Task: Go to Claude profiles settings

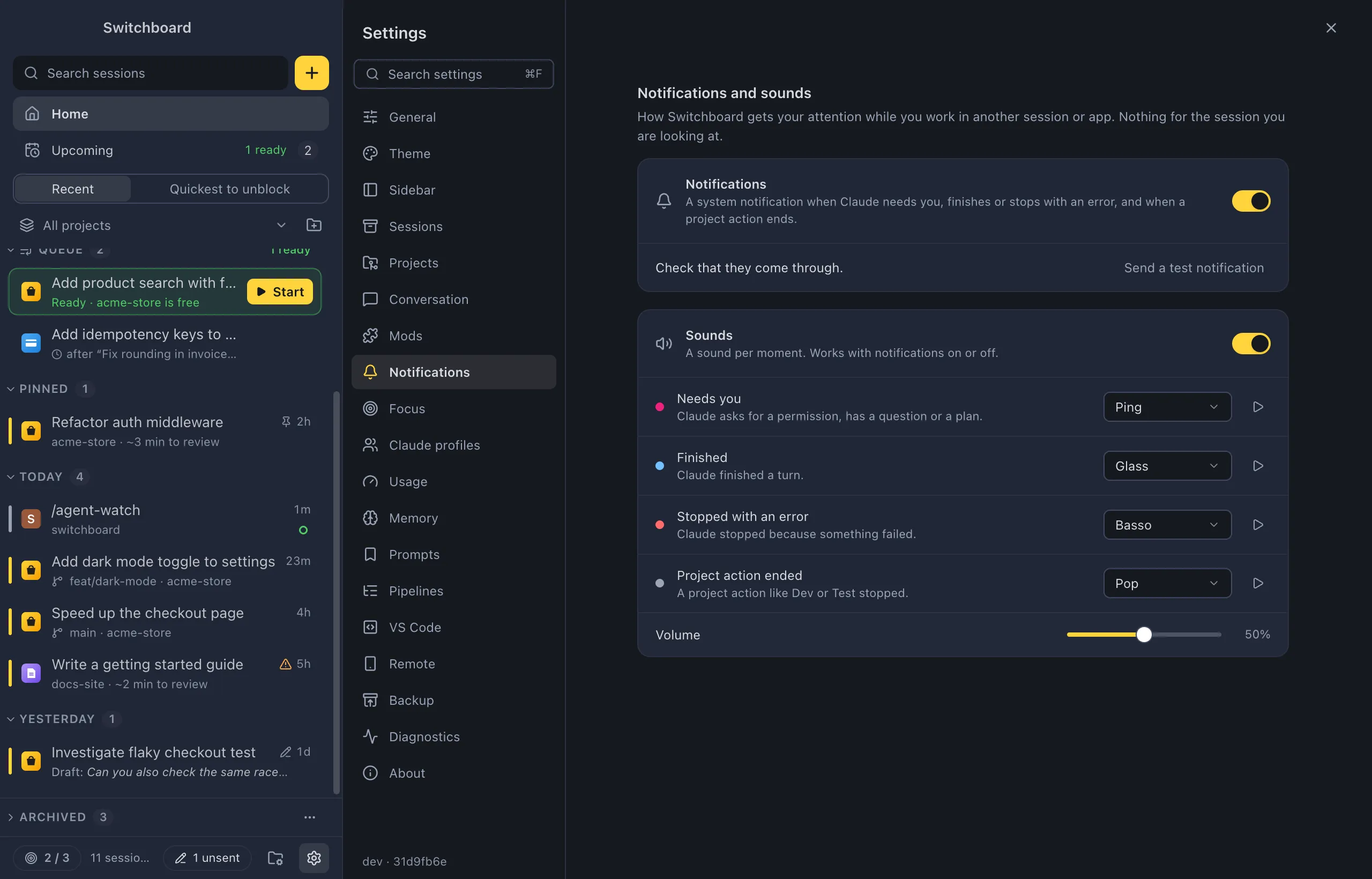Action: click(454, 445)
